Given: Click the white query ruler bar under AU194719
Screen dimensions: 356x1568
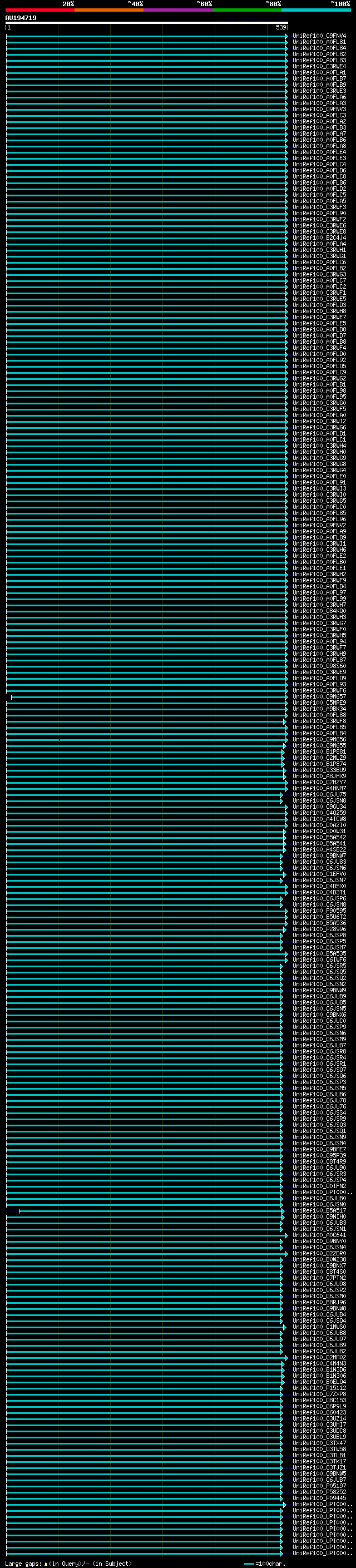Looking at the screenshot, I should coord(147,22).
